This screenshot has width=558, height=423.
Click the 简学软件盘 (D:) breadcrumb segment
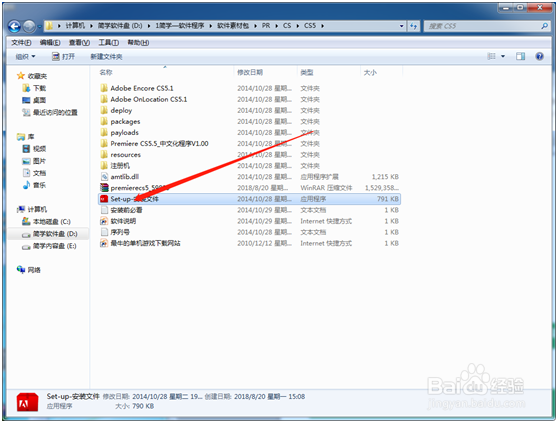click(x=120, y=26)
